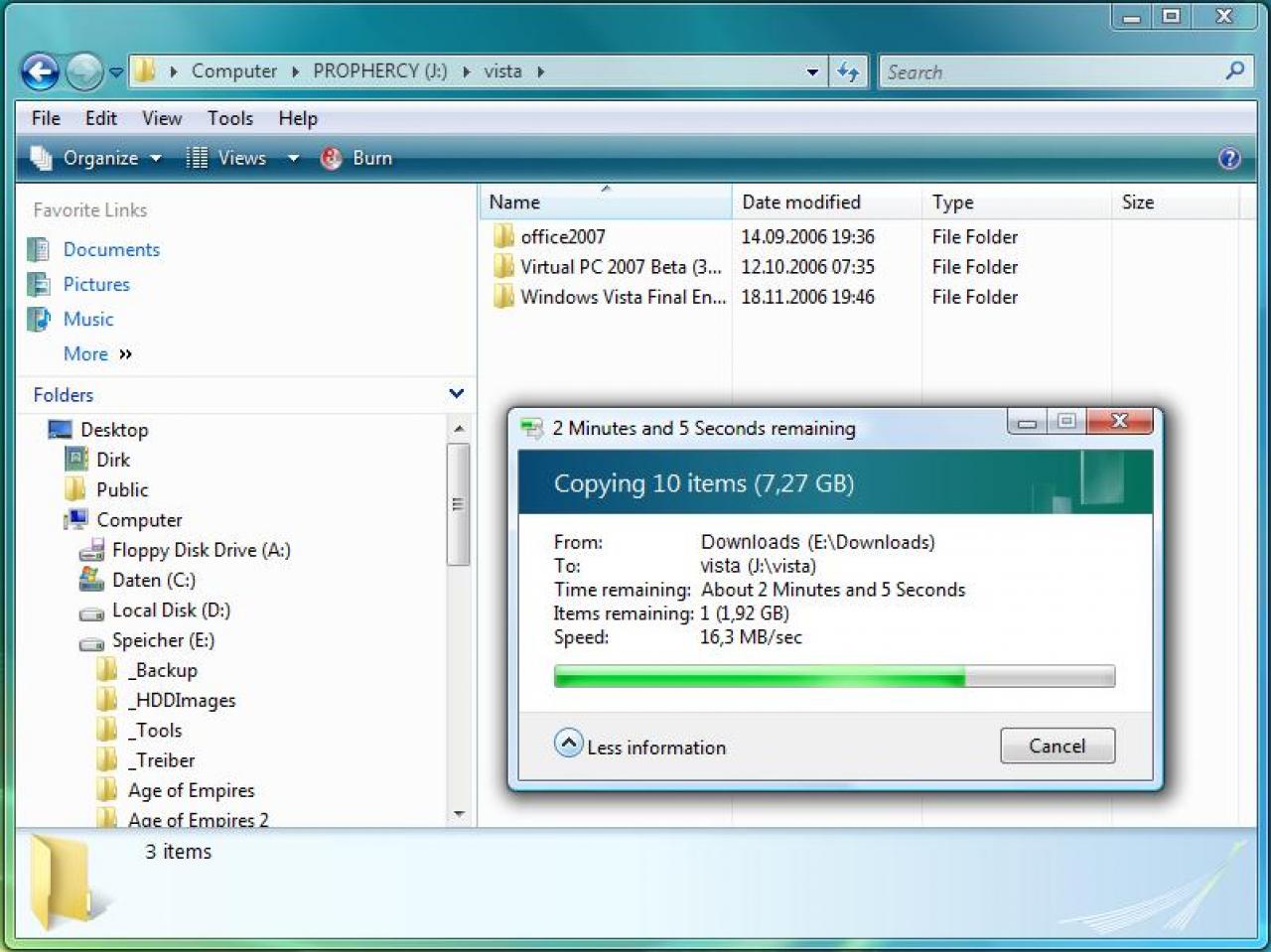Open the View menu
The width and height of the screenshot is (1271, 952).
162,118
